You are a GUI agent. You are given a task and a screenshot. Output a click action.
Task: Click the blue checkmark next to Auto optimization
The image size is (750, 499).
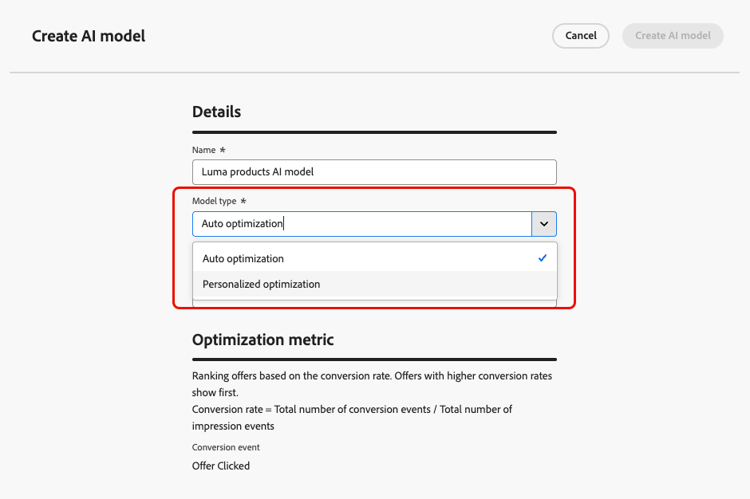tap(542, 258)
